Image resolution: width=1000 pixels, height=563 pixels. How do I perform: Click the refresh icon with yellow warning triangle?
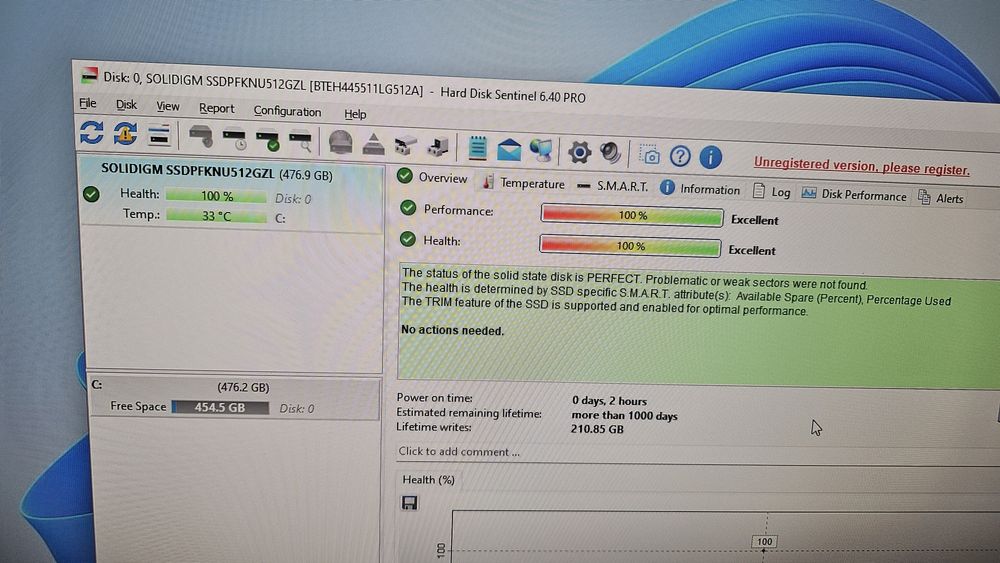[x=125, y=134]
